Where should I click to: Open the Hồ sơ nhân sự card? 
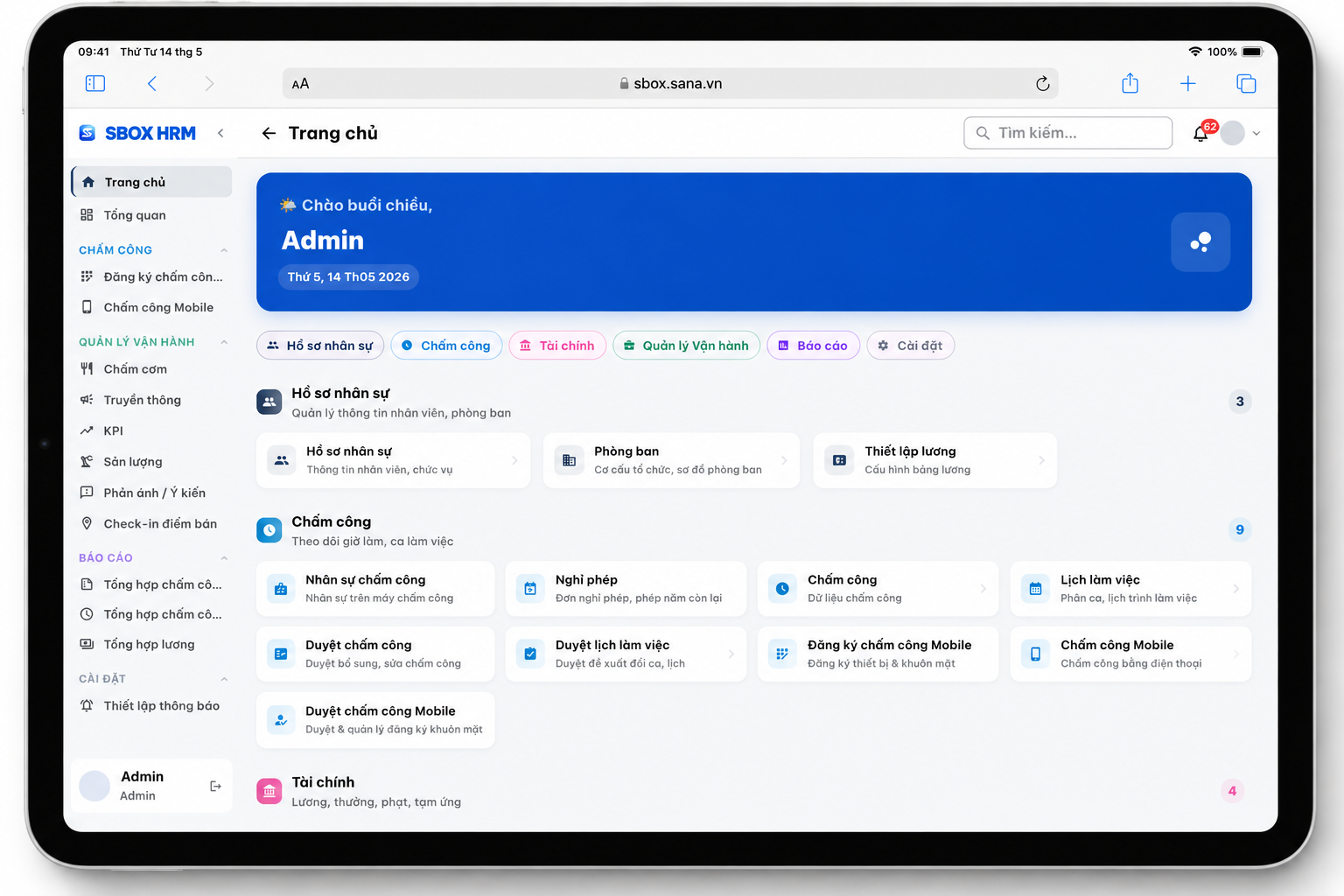pyautogui.click(x=393, y=460)
